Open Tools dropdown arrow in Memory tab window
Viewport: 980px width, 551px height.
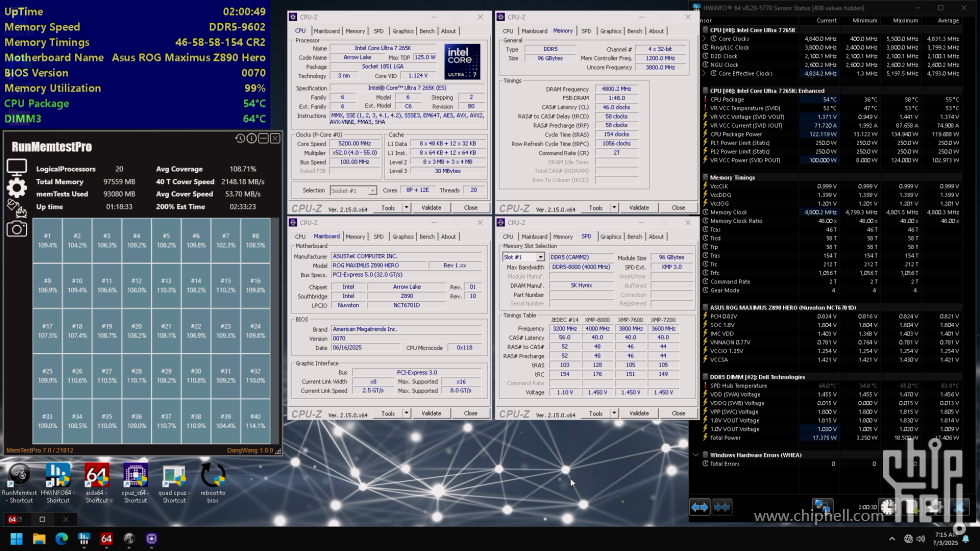coord(614,207)
